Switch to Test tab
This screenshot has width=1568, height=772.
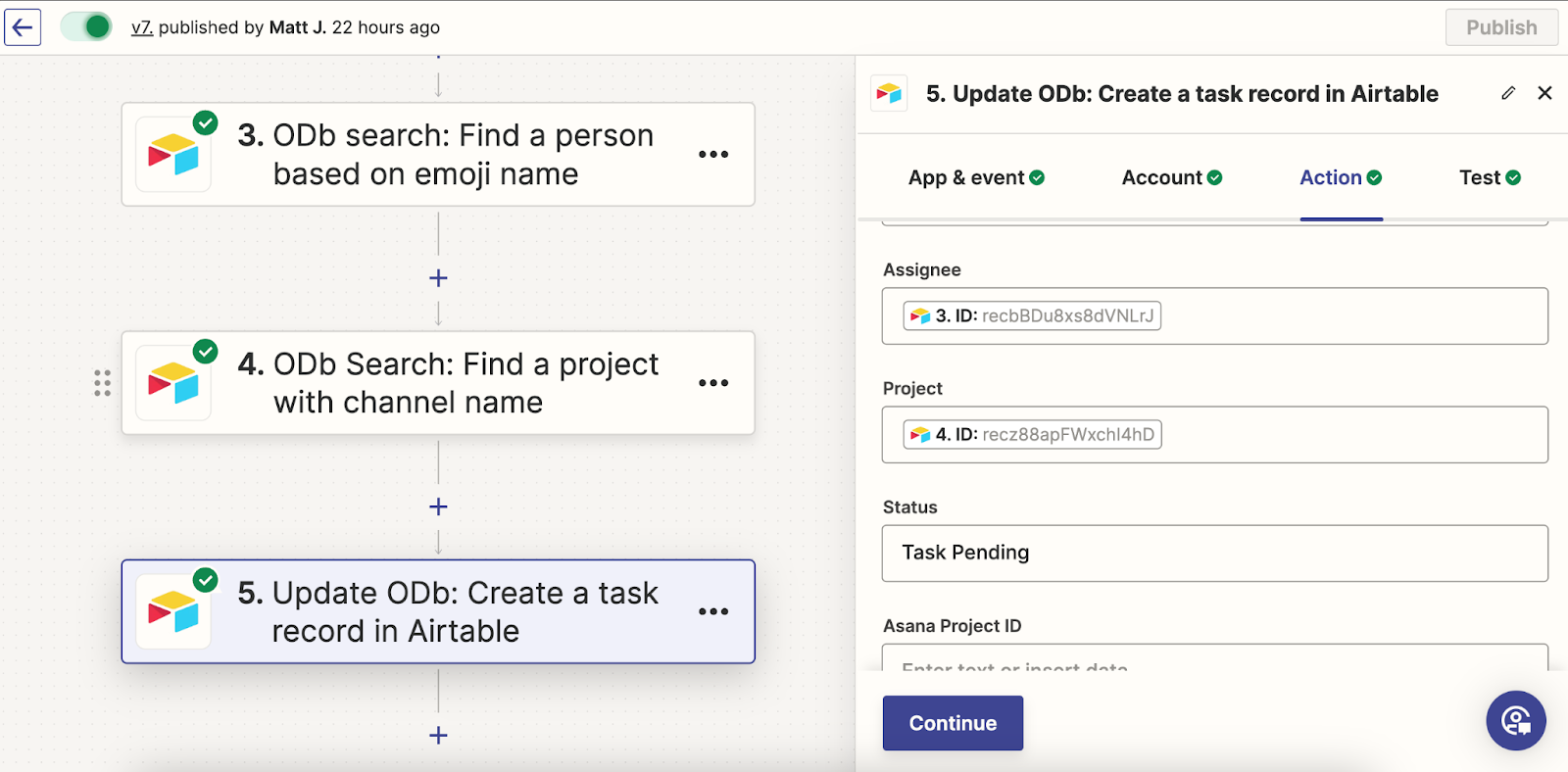1490,177
